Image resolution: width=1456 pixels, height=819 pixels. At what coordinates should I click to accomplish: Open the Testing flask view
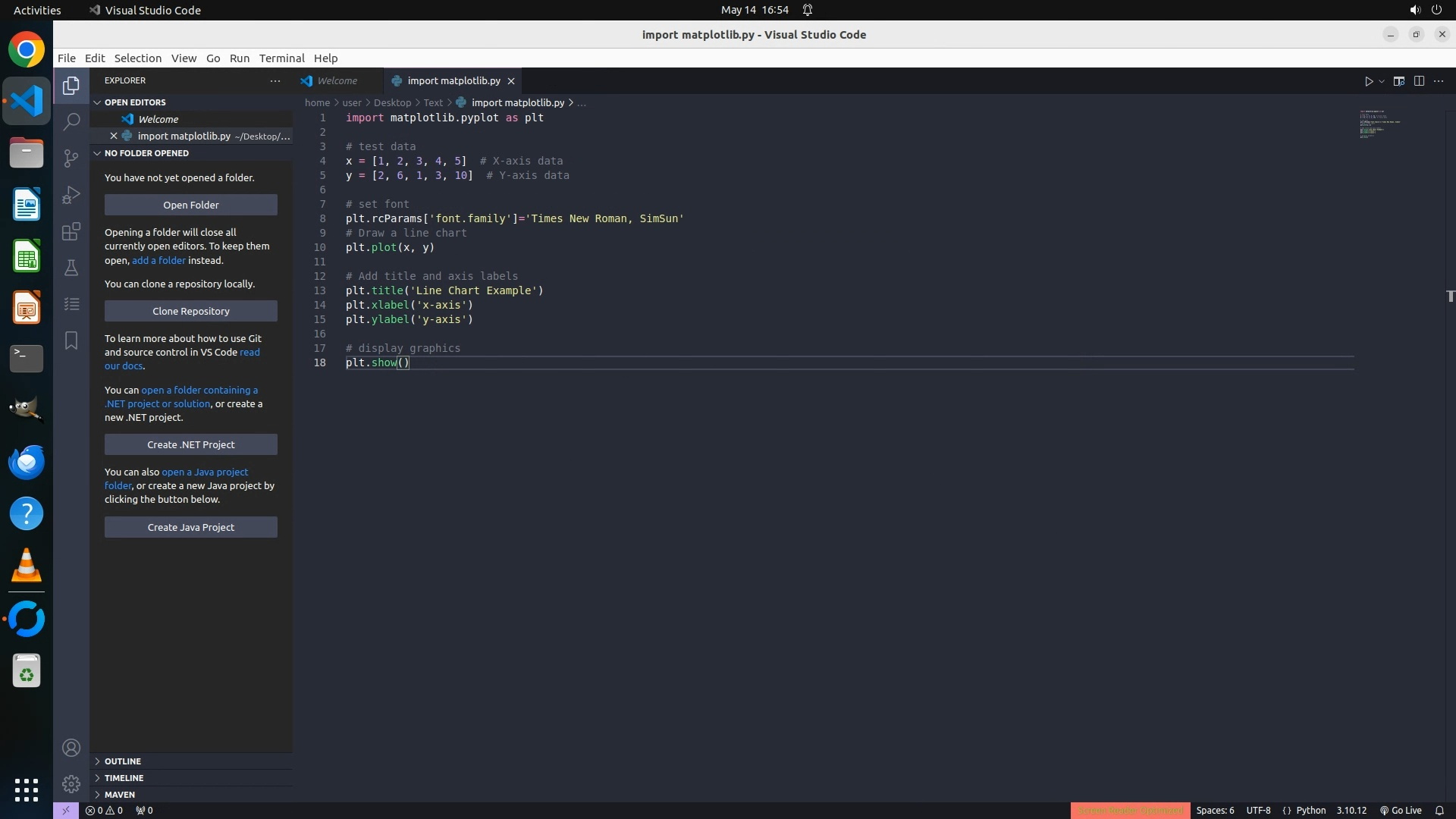pyautogui.click(x=71, y=268)
